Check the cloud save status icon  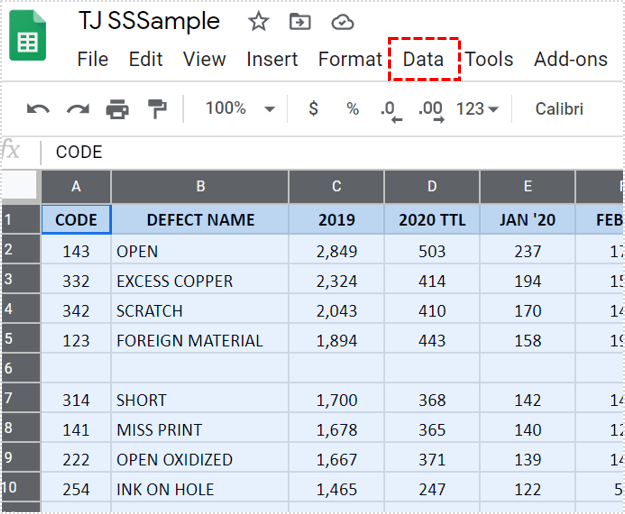tap(342, 22)
